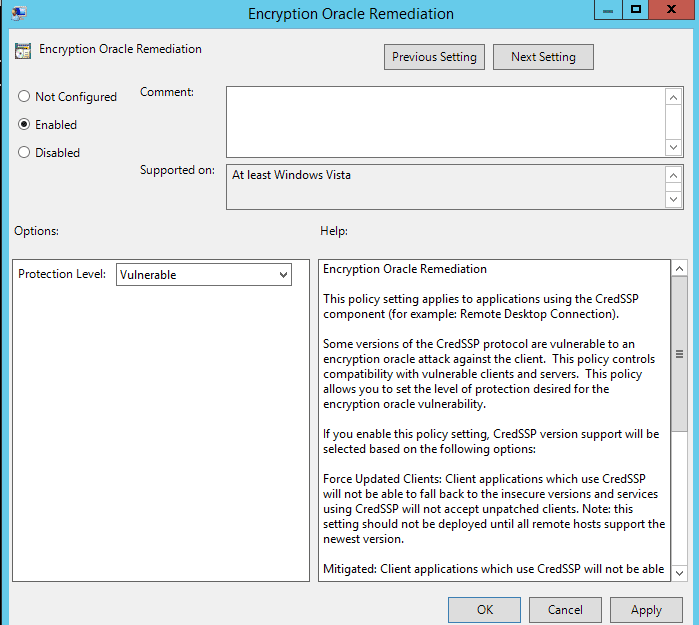Viewport: 699px width, 625px height.
Task: Apply the policy setting
Action: (x=646, y=609)
